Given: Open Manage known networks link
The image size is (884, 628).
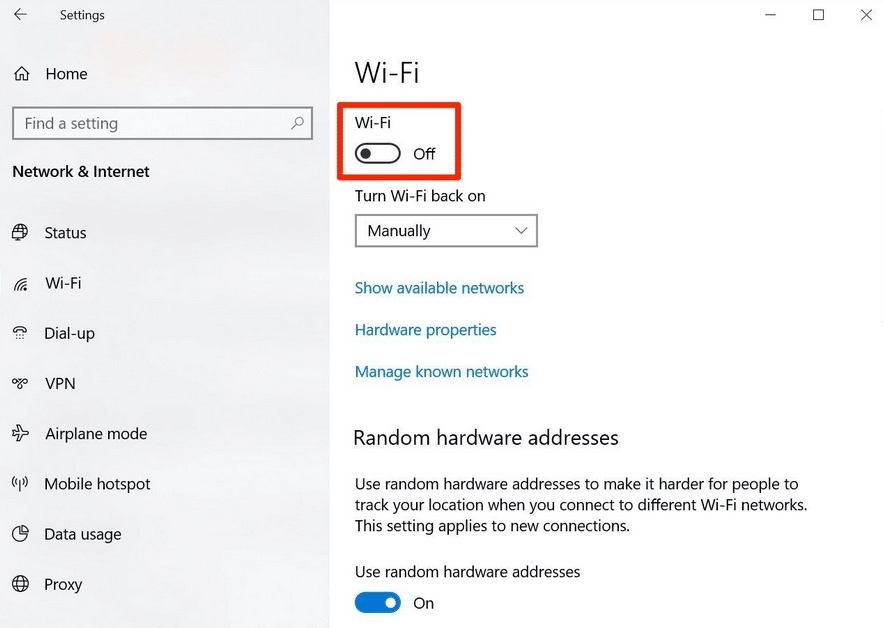Looking at the screenshot, I should point(441,372).
